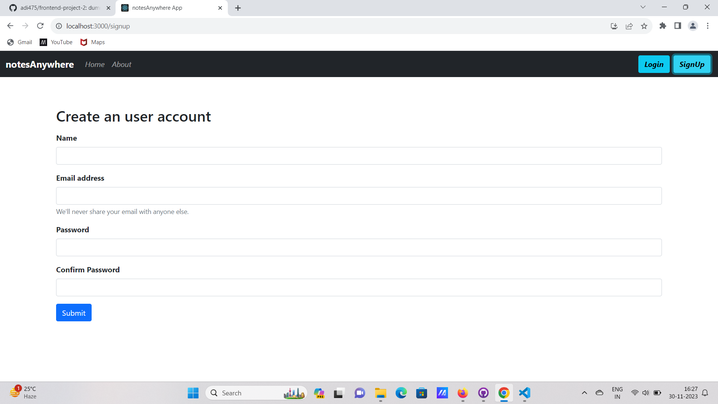Viewport: 718px width, 404px height.
Task: Open GitHub Desktop from the taskbar
Action: [483, 393]
